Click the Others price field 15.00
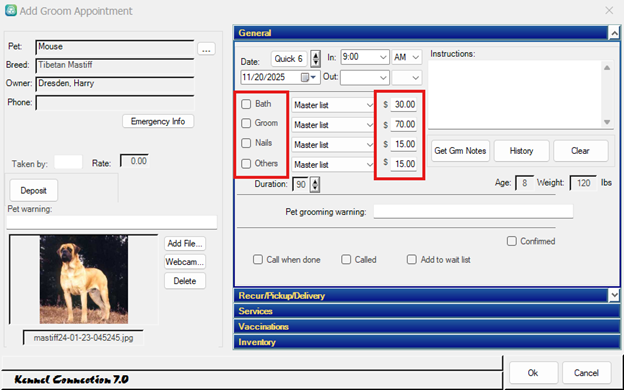The height and width of the screenshot is (390, 624). coord(404,164)
